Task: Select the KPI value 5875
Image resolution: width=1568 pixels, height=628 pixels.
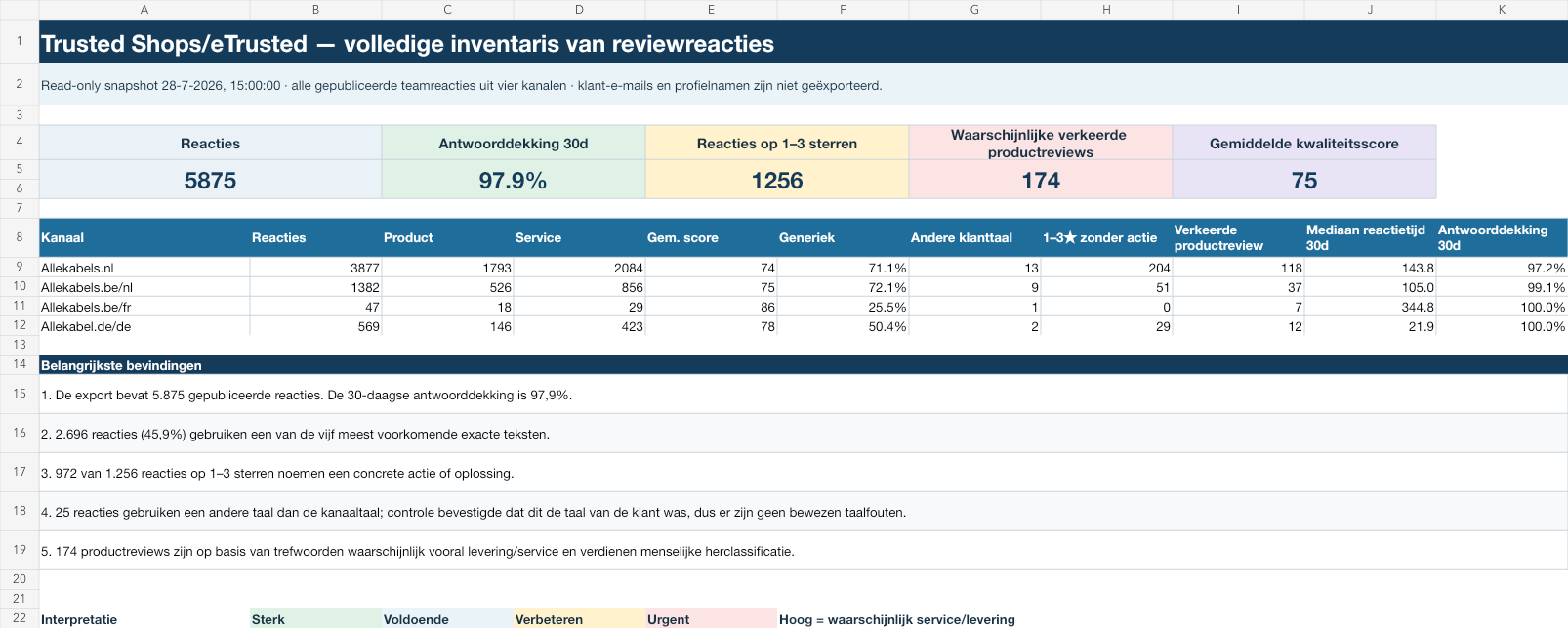Action: pos(210,180)
